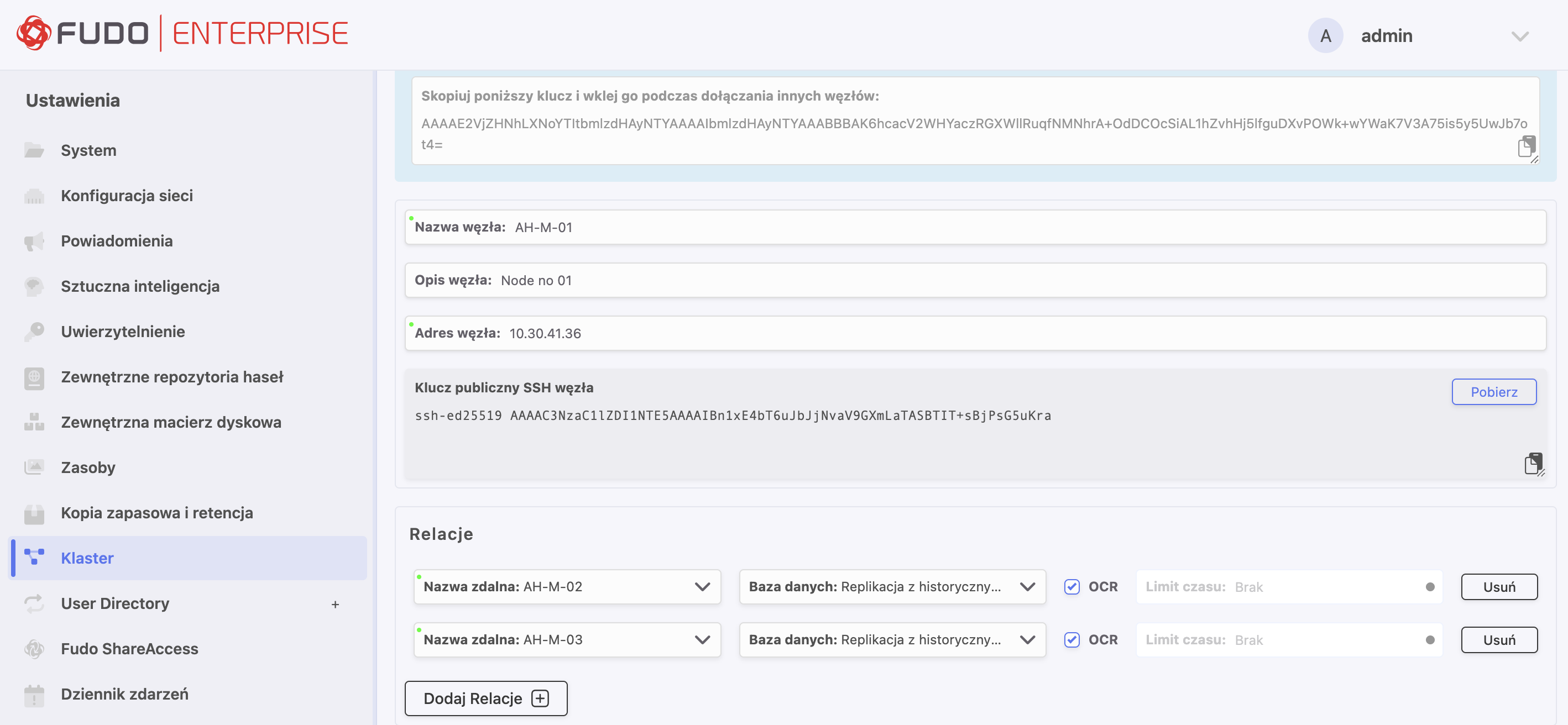This screenshot has width=1568, height=725.
Task: Click the Limit czasu field for AH-M-02
Action: pyautogui.click(x=1289, y=587)
